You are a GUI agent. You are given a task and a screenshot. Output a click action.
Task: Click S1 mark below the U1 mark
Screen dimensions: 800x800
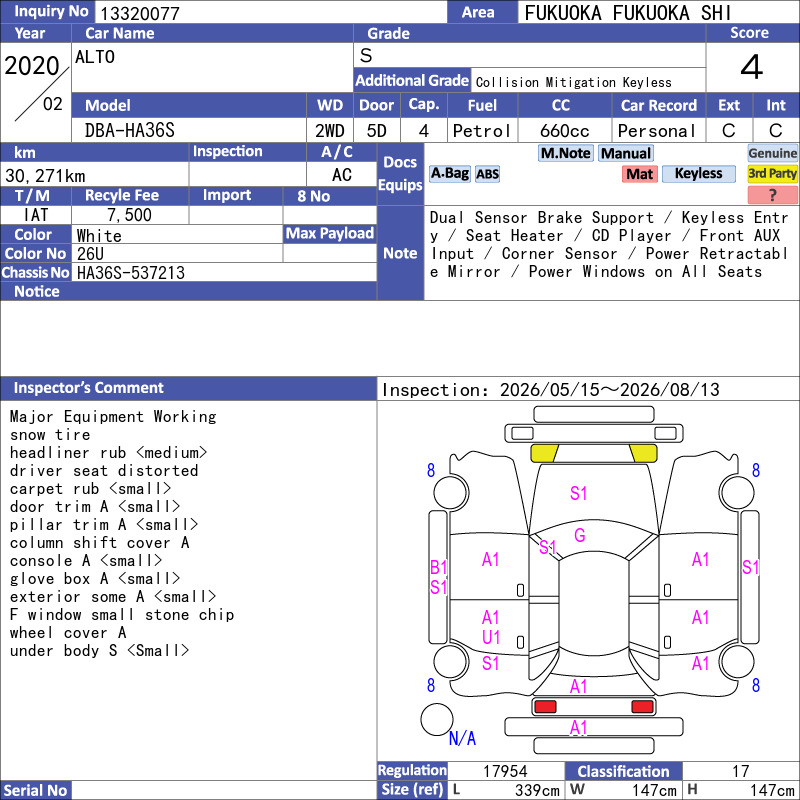[x=491, y=663]
